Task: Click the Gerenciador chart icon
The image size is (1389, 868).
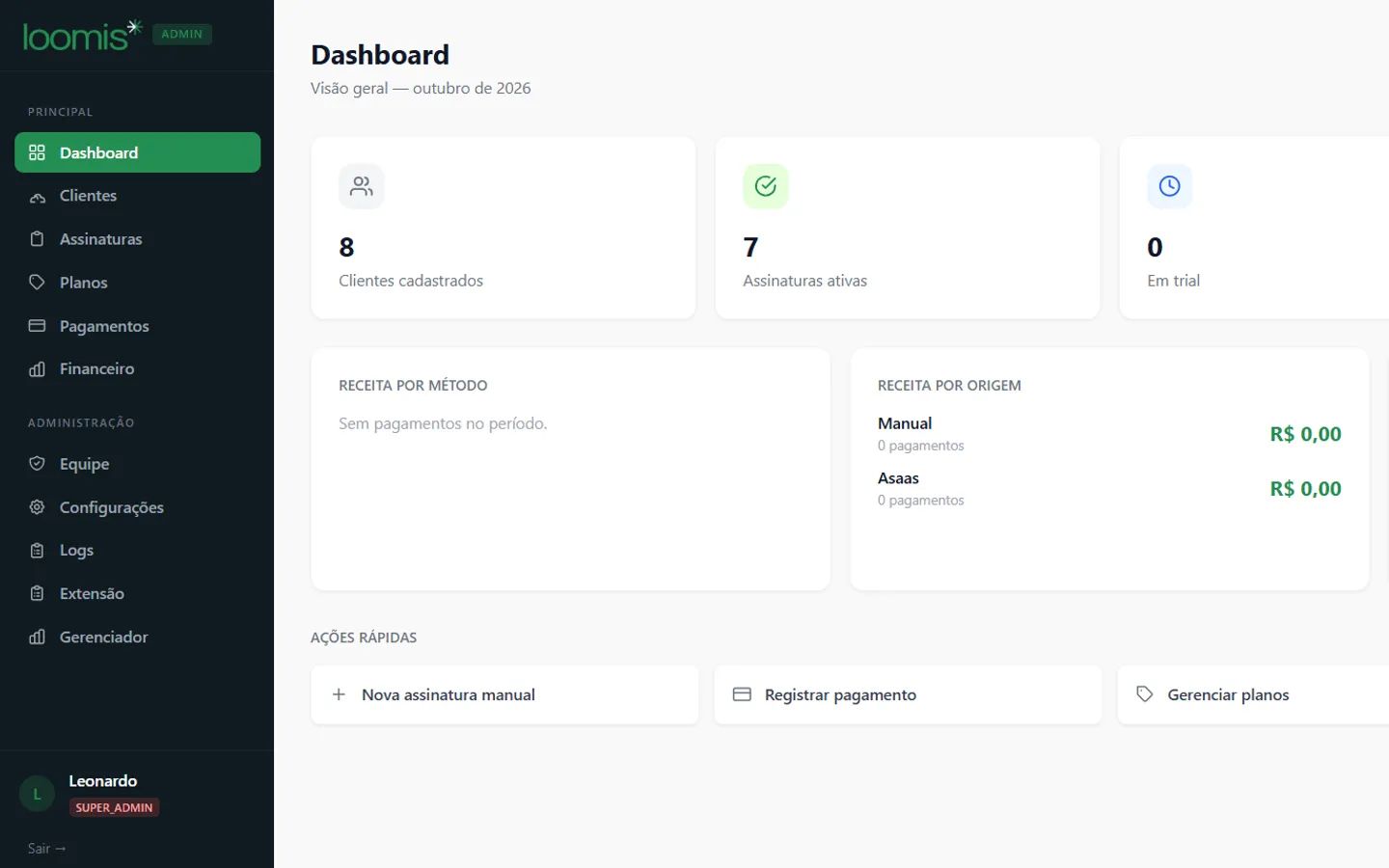Action: point(37,637)
